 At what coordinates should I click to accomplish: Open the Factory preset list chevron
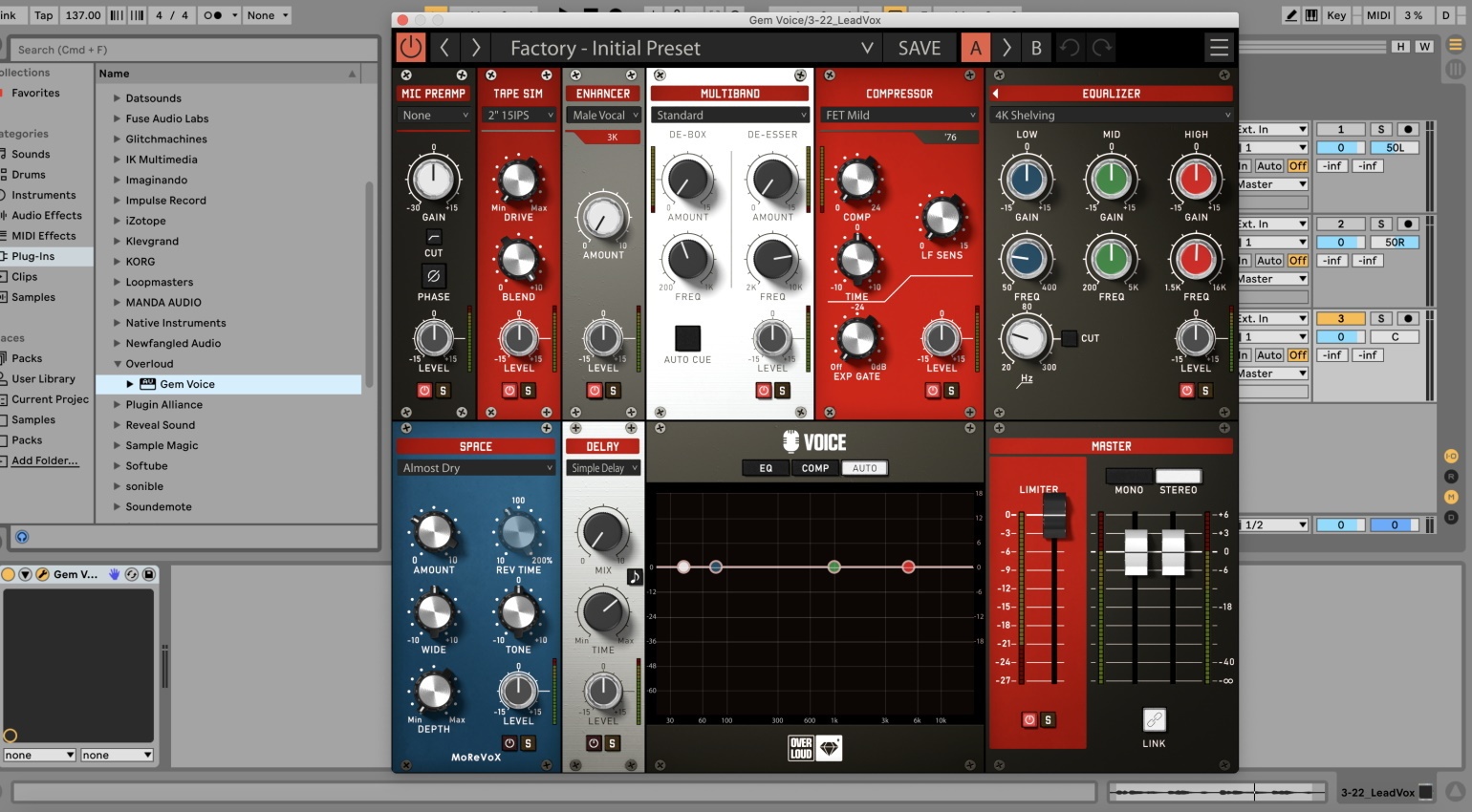point(867,48)
